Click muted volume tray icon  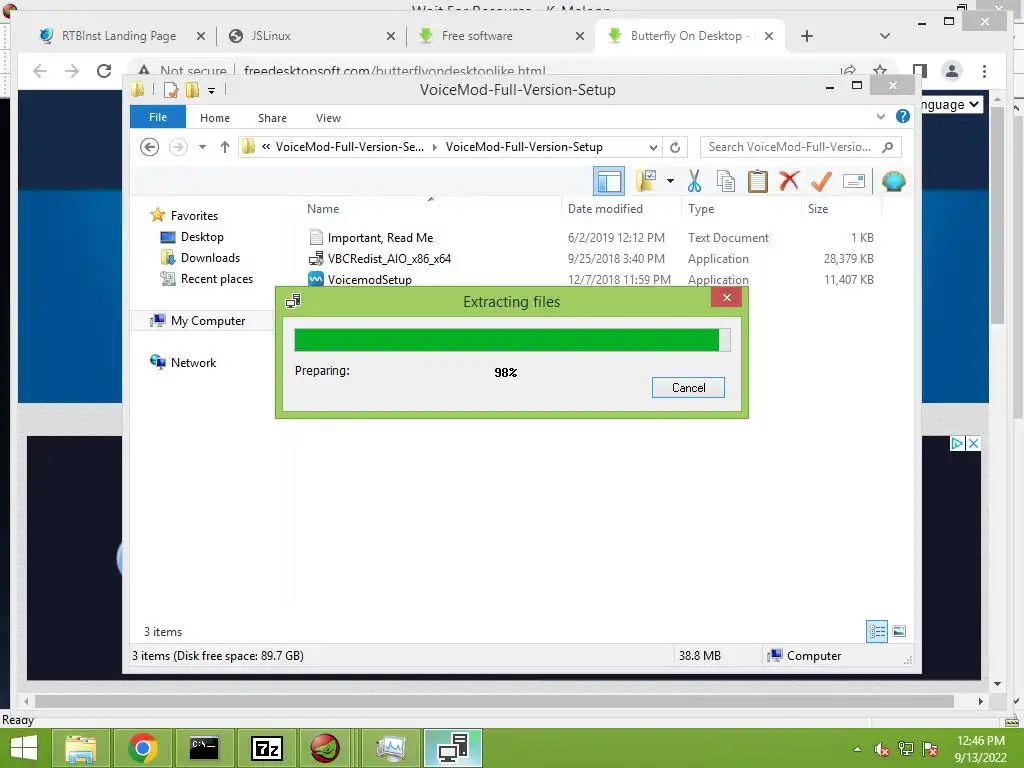[x=882, y=750]
